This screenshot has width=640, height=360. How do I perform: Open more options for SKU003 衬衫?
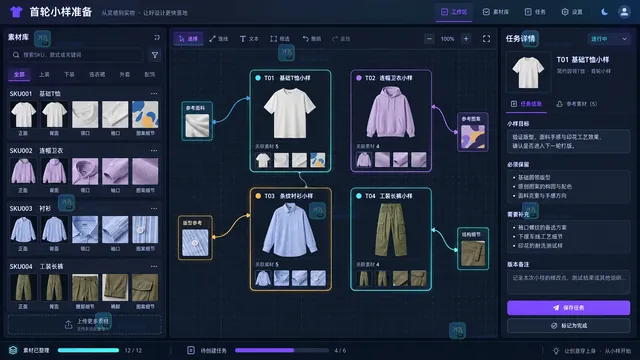(x=154, y=209)
